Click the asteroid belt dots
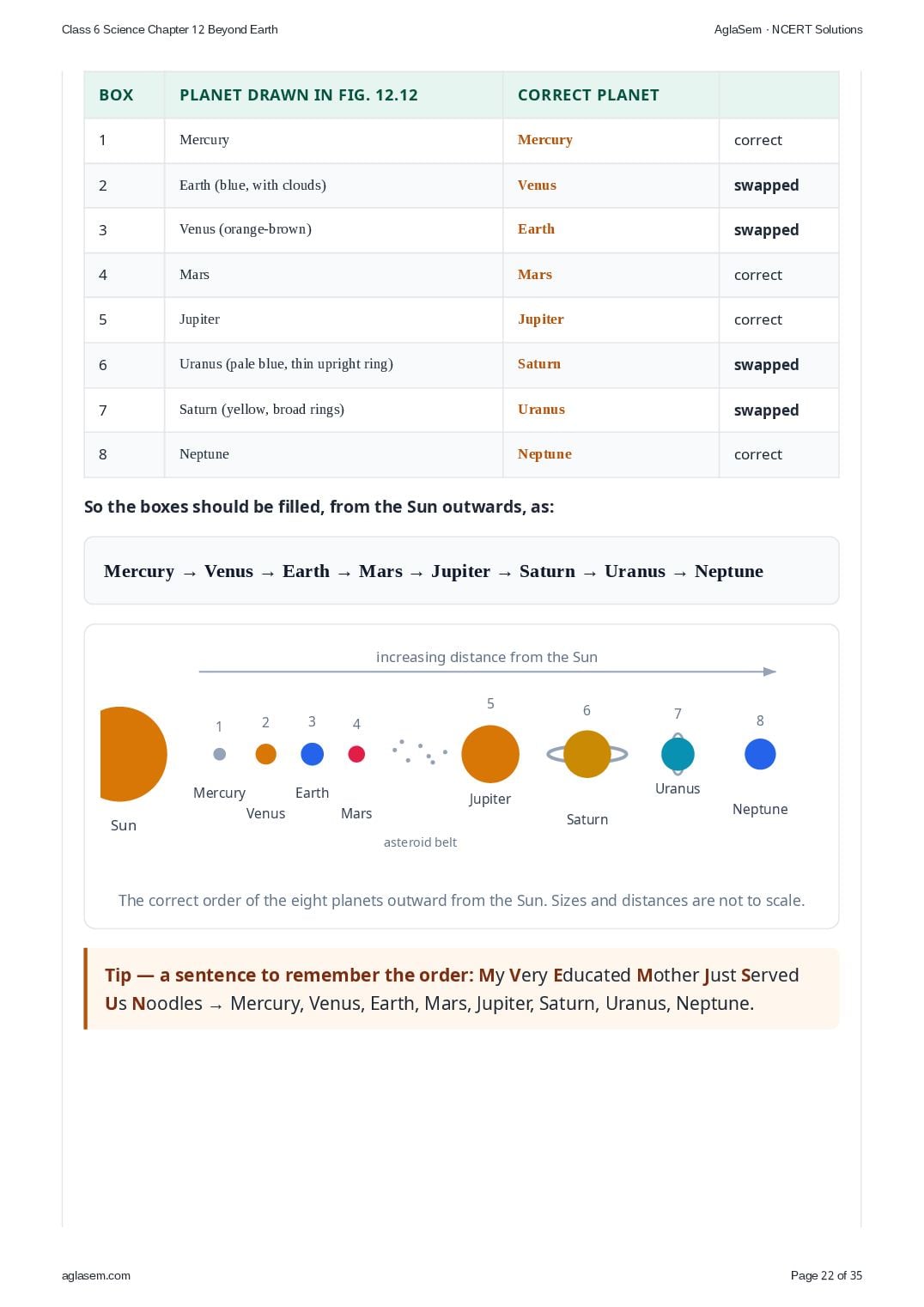This screenshot has width=924, height=1307. 420,751
